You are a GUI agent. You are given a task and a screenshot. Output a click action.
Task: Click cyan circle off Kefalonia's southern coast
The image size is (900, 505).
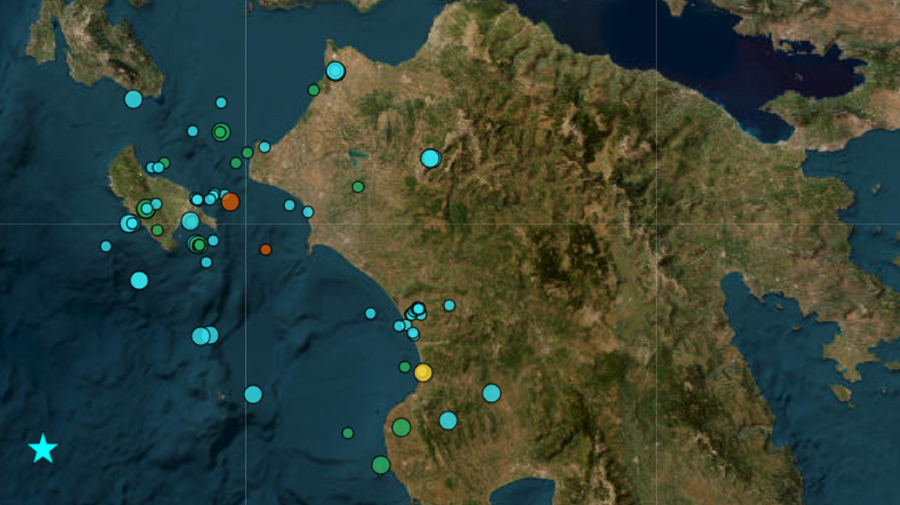(x=133, y=99)
